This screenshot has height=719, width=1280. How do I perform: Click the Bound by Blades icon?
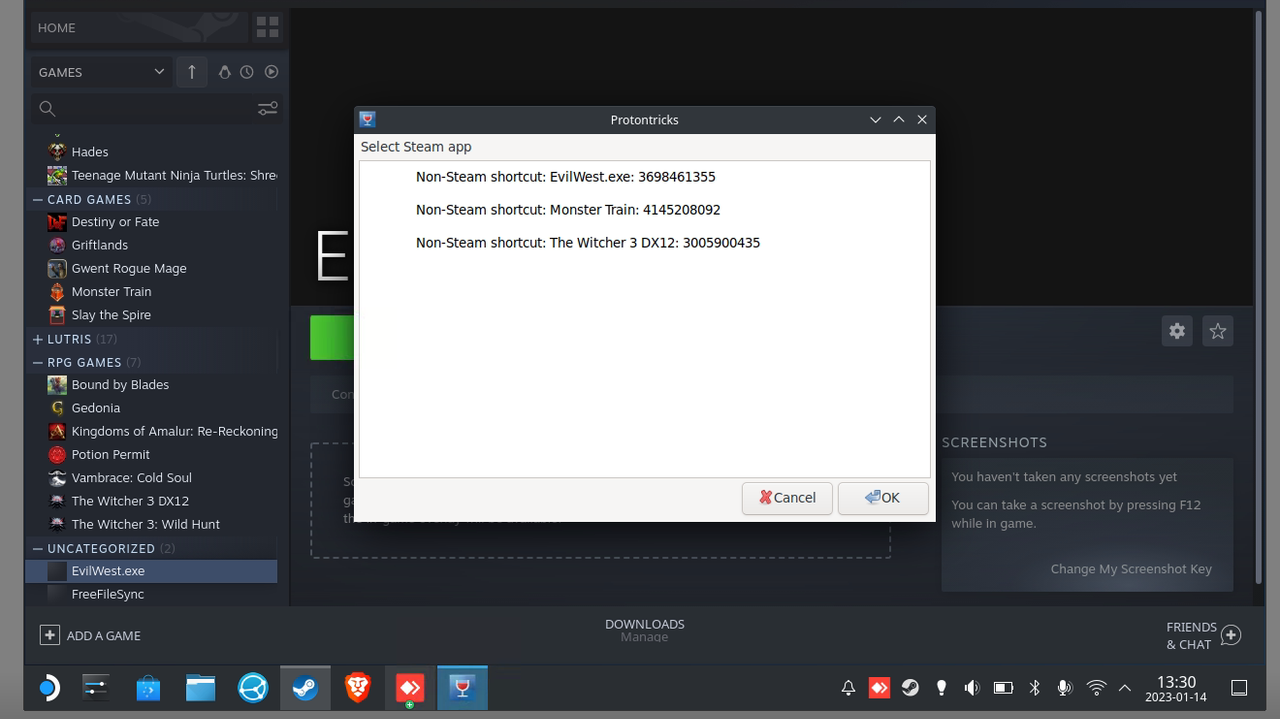57,385
